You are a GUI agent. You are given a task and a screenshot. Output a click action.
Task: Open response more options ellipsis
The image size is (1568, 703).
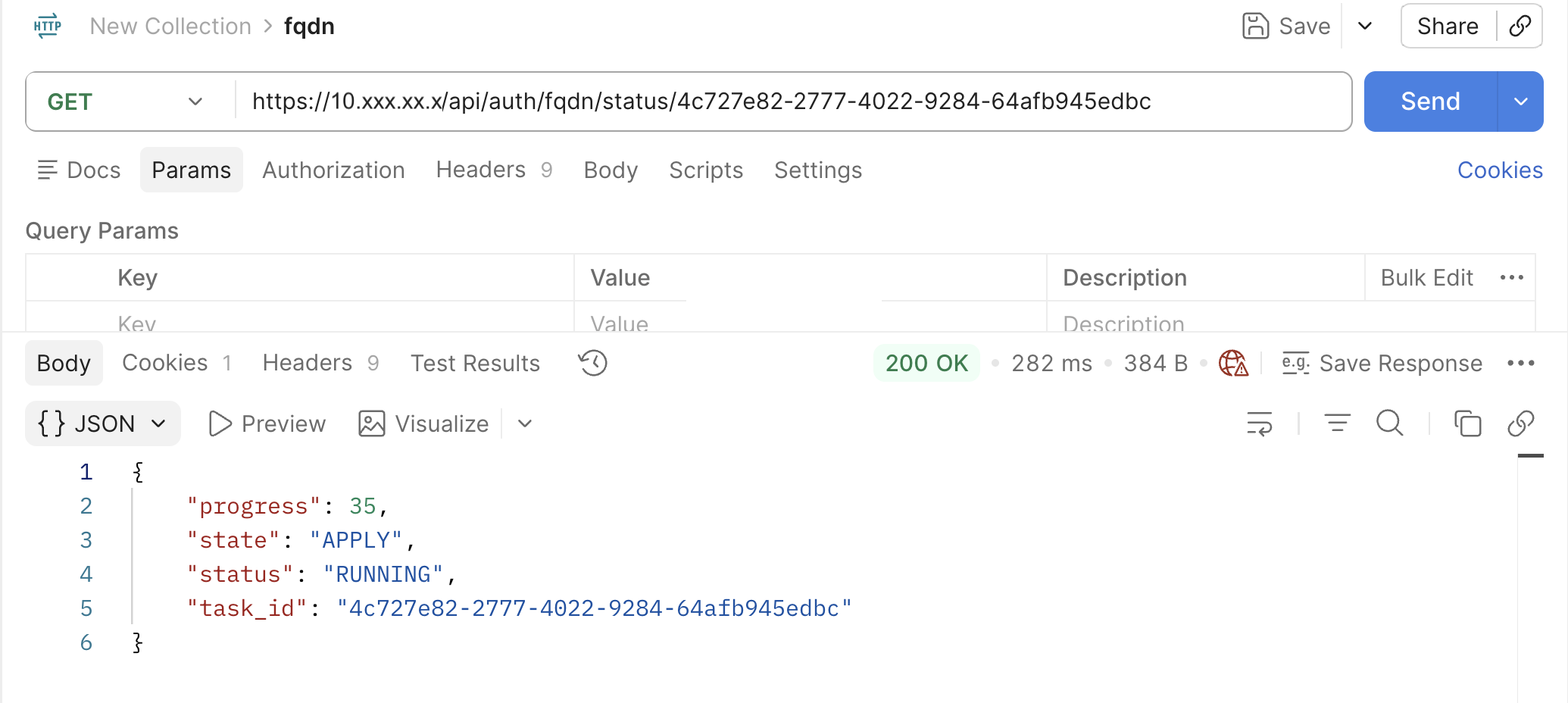tap(1521, 363)
